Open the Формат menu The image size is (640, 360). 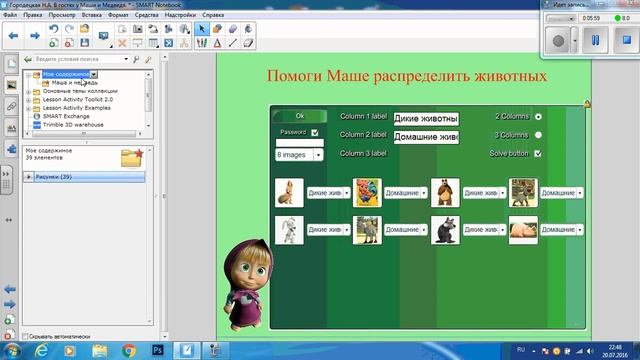[x=118, y=15]
